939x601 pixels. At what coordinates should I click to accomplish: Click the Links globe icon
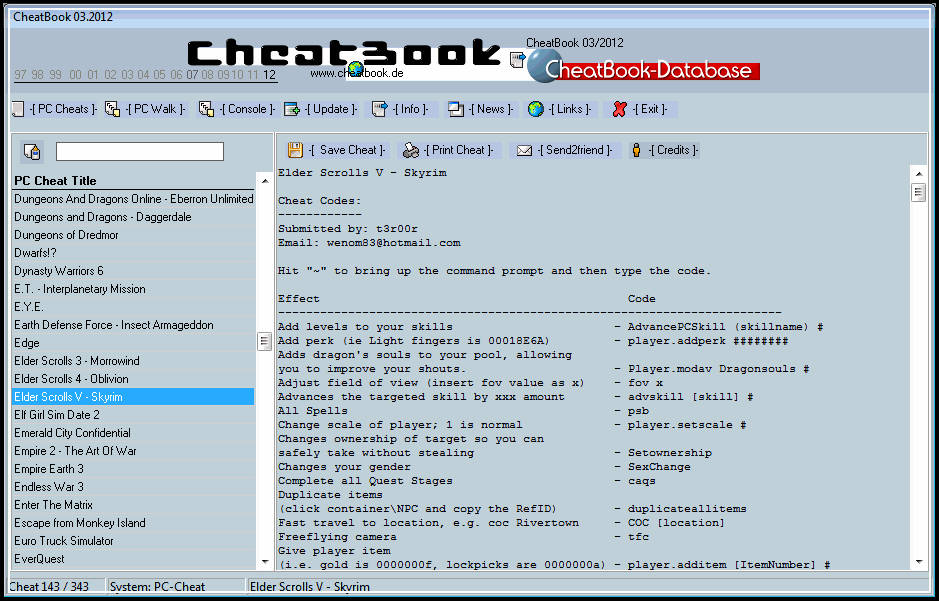(x=535, y=109)
